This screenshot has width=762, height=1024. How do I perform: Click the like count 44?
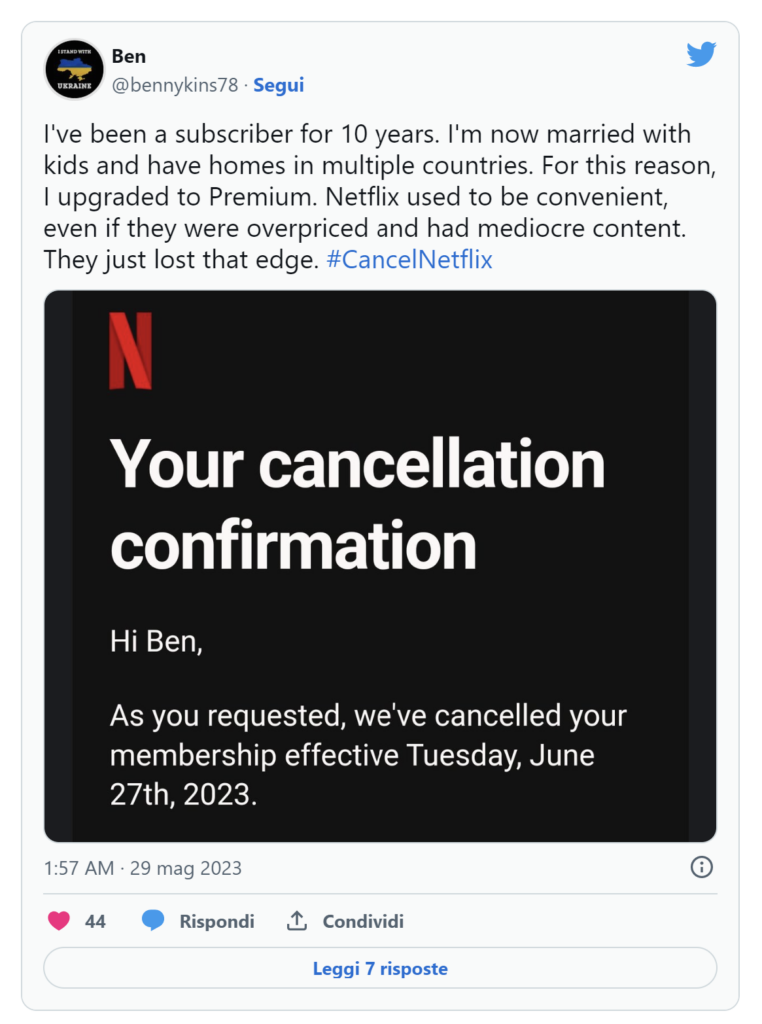pos(95,921)
